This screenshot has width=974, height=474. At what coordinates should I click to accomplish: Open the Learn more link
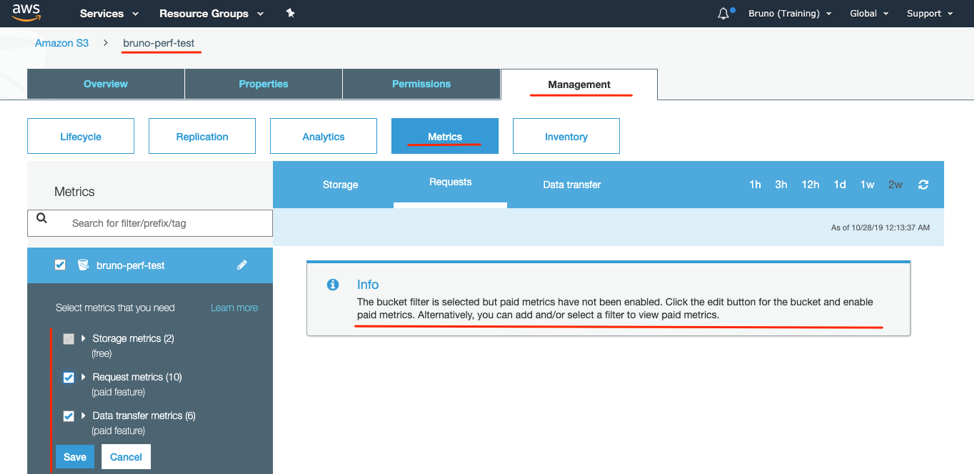click(x=234, y=308)
